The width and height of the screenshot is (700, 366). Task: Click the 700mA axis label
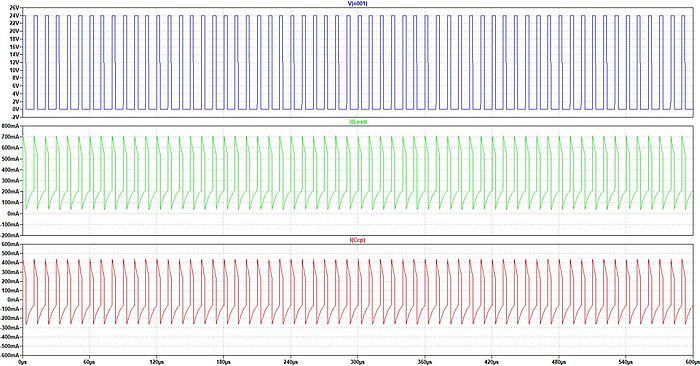click(x=11, y=137)
